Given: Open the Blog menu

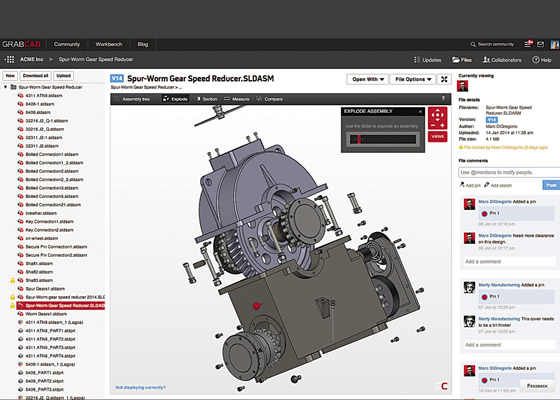Looking at the screenshot, I should [143, 44].
